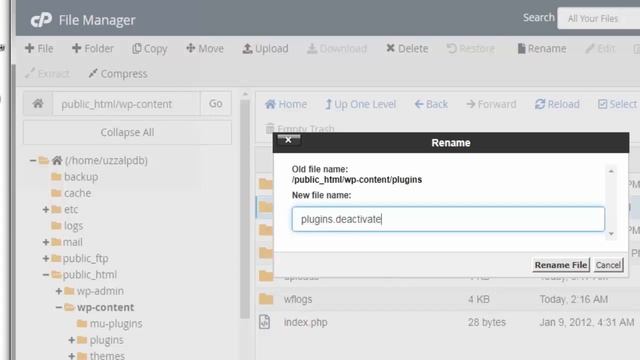Focus the path field showing public_html/wp-content

(127, 104)
